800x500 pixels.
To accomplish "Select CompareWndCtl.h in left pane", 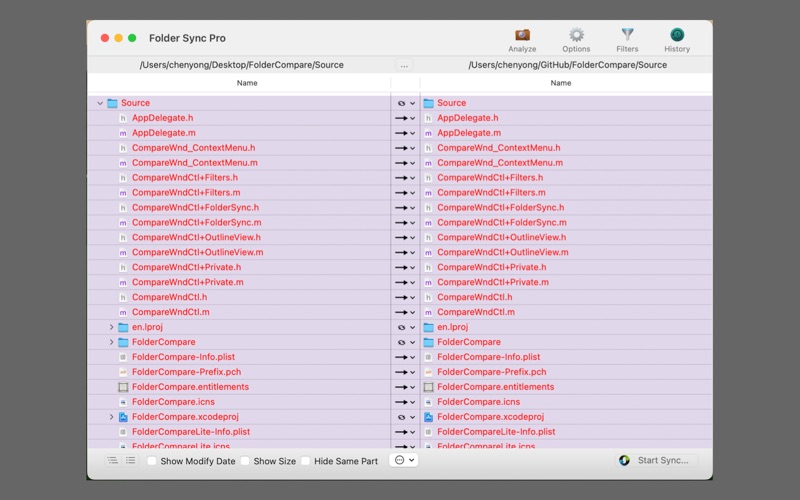I will click(x=169, y=297).
